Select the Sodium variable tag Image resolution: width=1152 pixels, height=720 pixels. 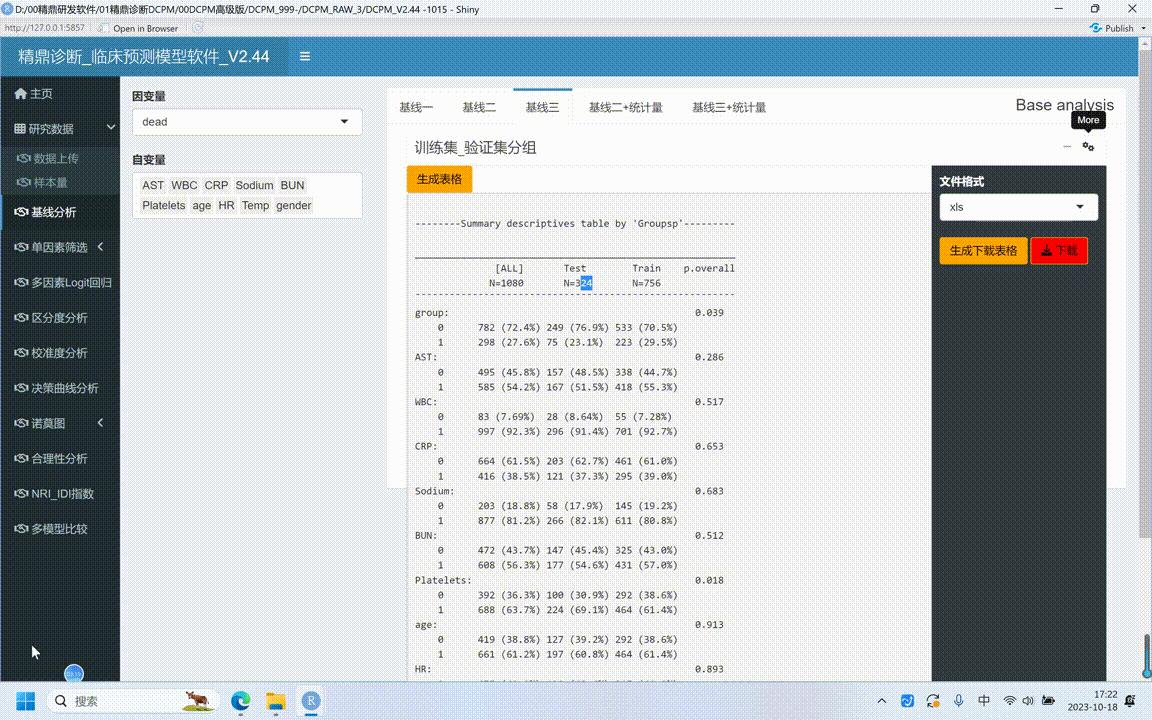pyautogui.click(x=254, y=185)
